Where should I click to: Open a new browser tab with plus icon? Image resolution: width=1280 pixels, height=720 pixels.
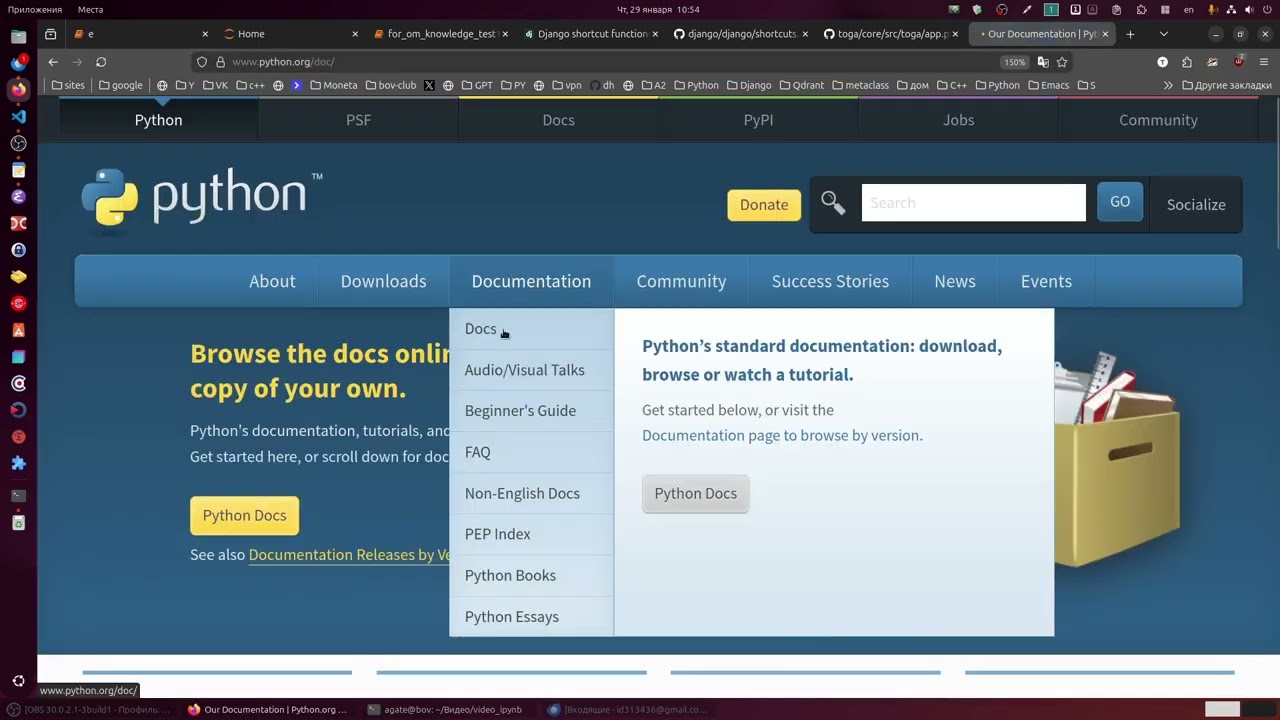1130,34
